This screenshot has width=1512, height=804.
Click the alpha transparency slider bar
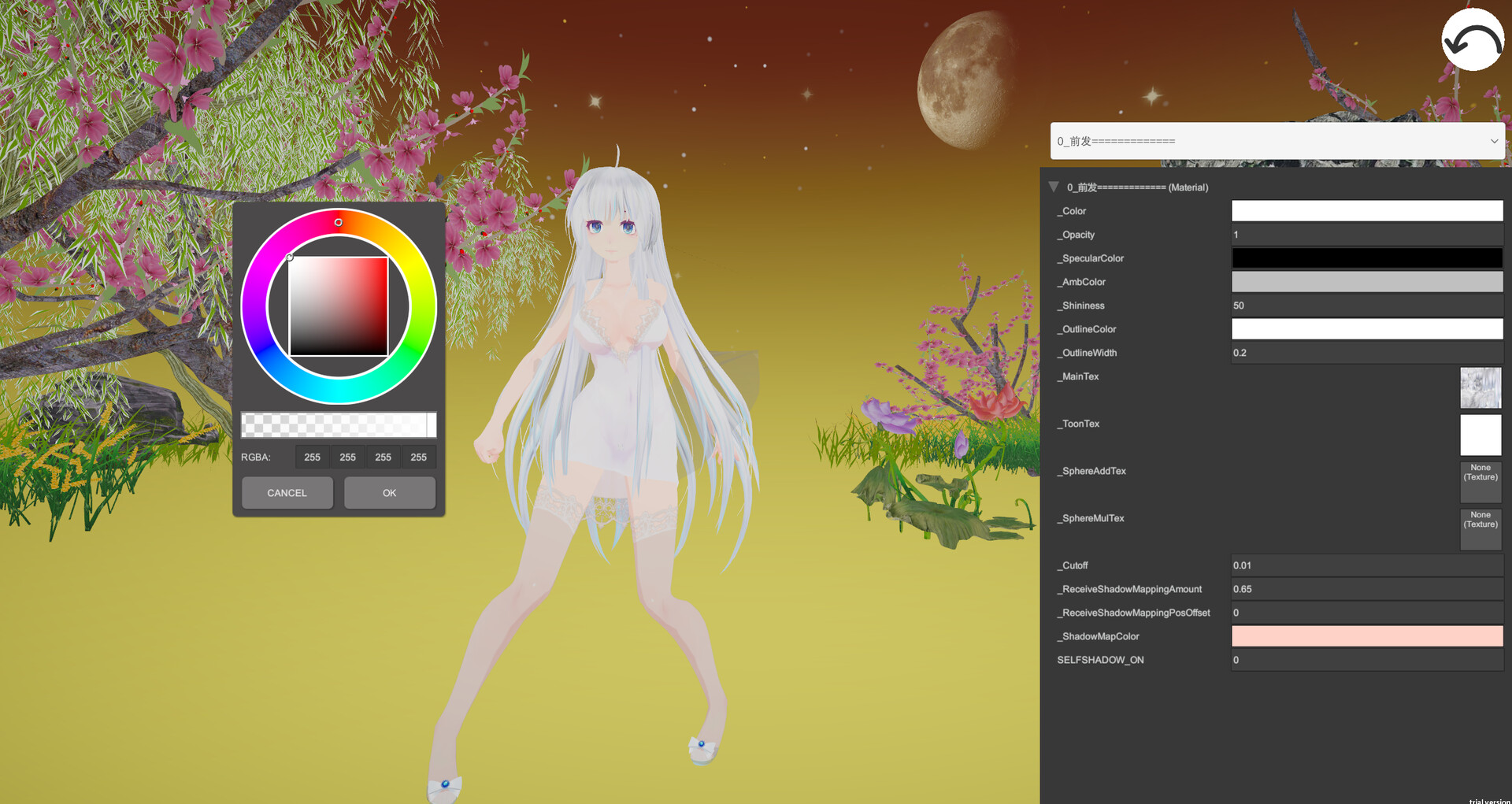tap(339, 425)
